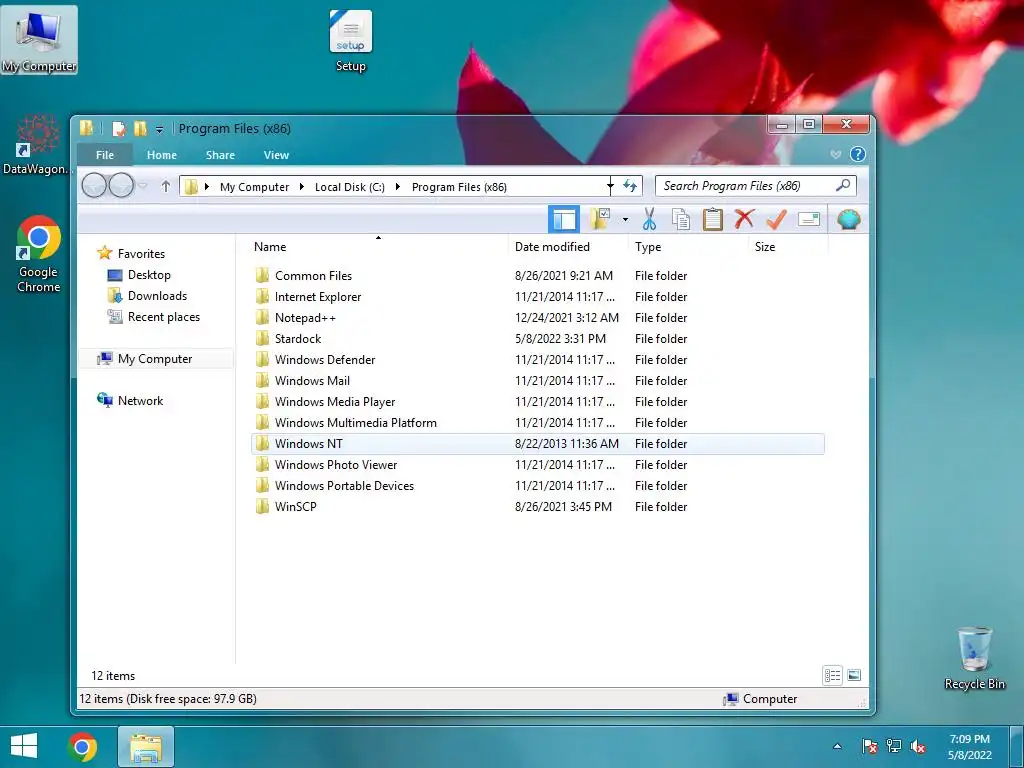Click the Paste clipboard icon
This screenshot has height=768, width=1024.
(x=712, y=219)
